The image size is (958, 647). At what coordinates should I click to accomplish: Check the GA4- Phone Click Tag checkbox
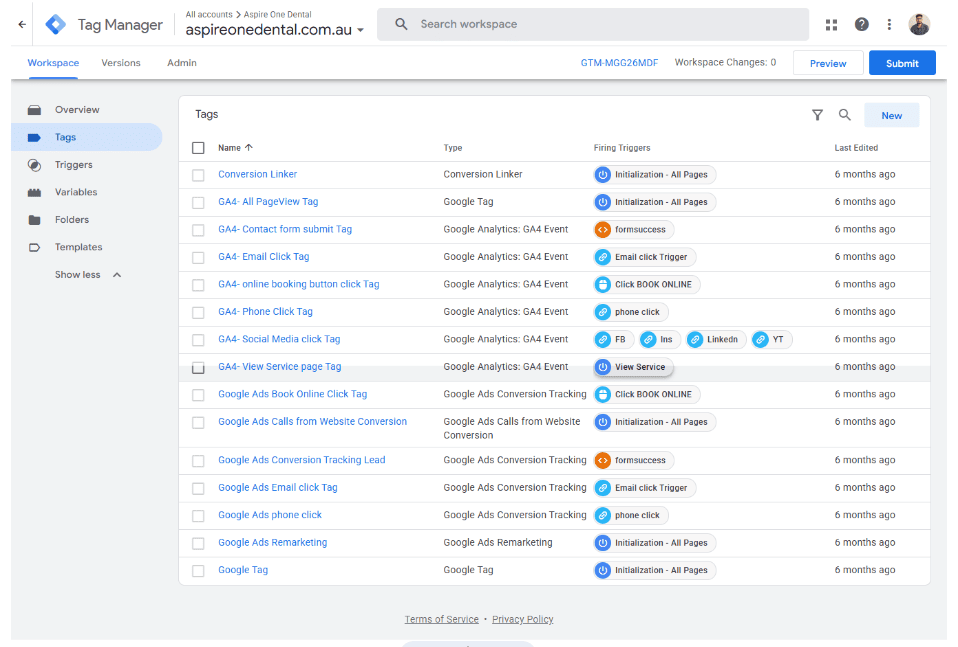pyautogui.click(x=198, y=313)
